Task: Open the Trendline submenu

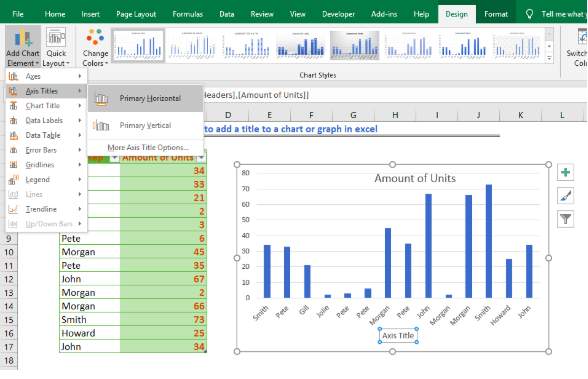Action: 46,209
